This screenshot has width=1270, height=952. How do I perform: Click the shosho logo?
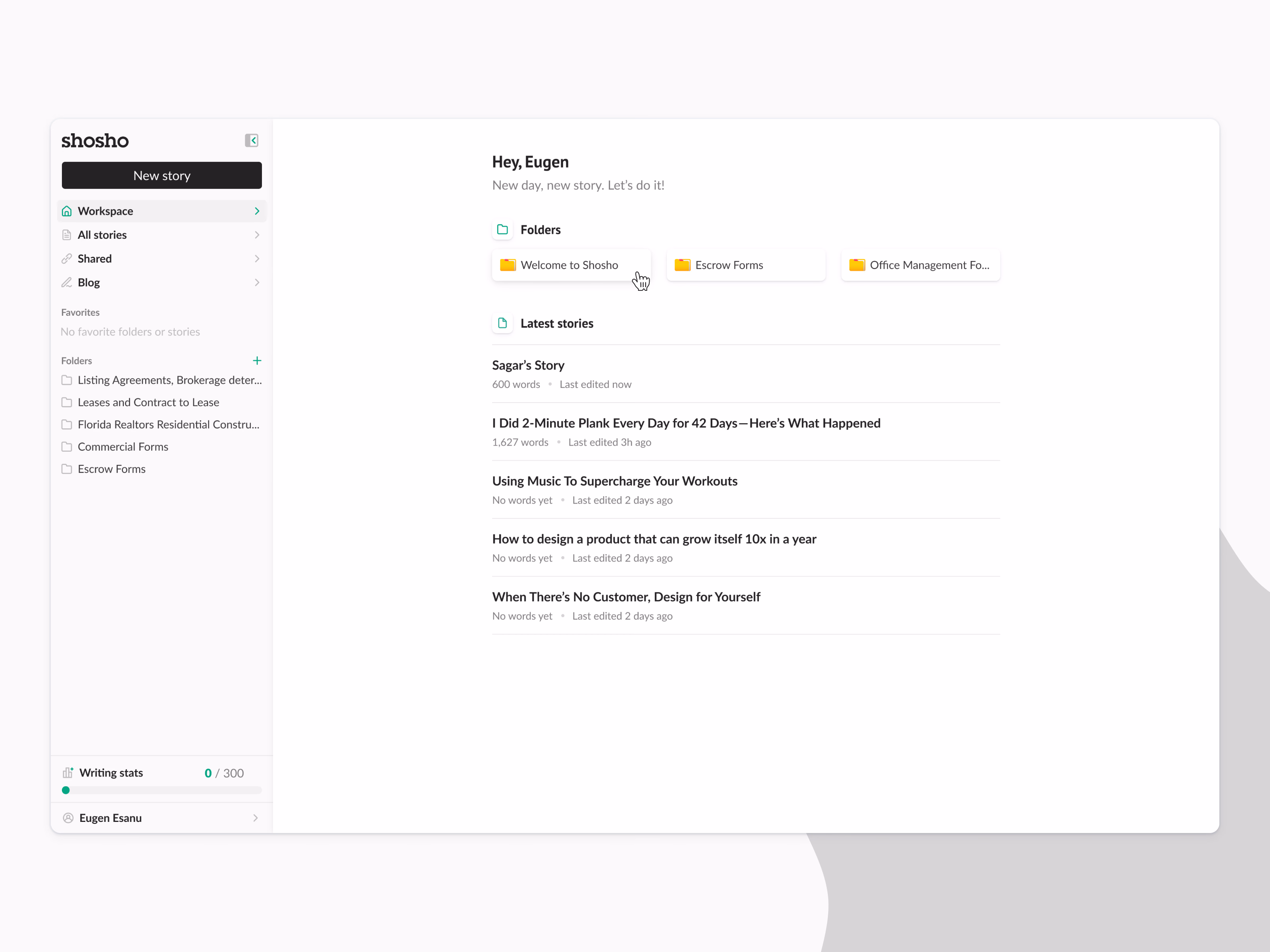tap(95, 140)
